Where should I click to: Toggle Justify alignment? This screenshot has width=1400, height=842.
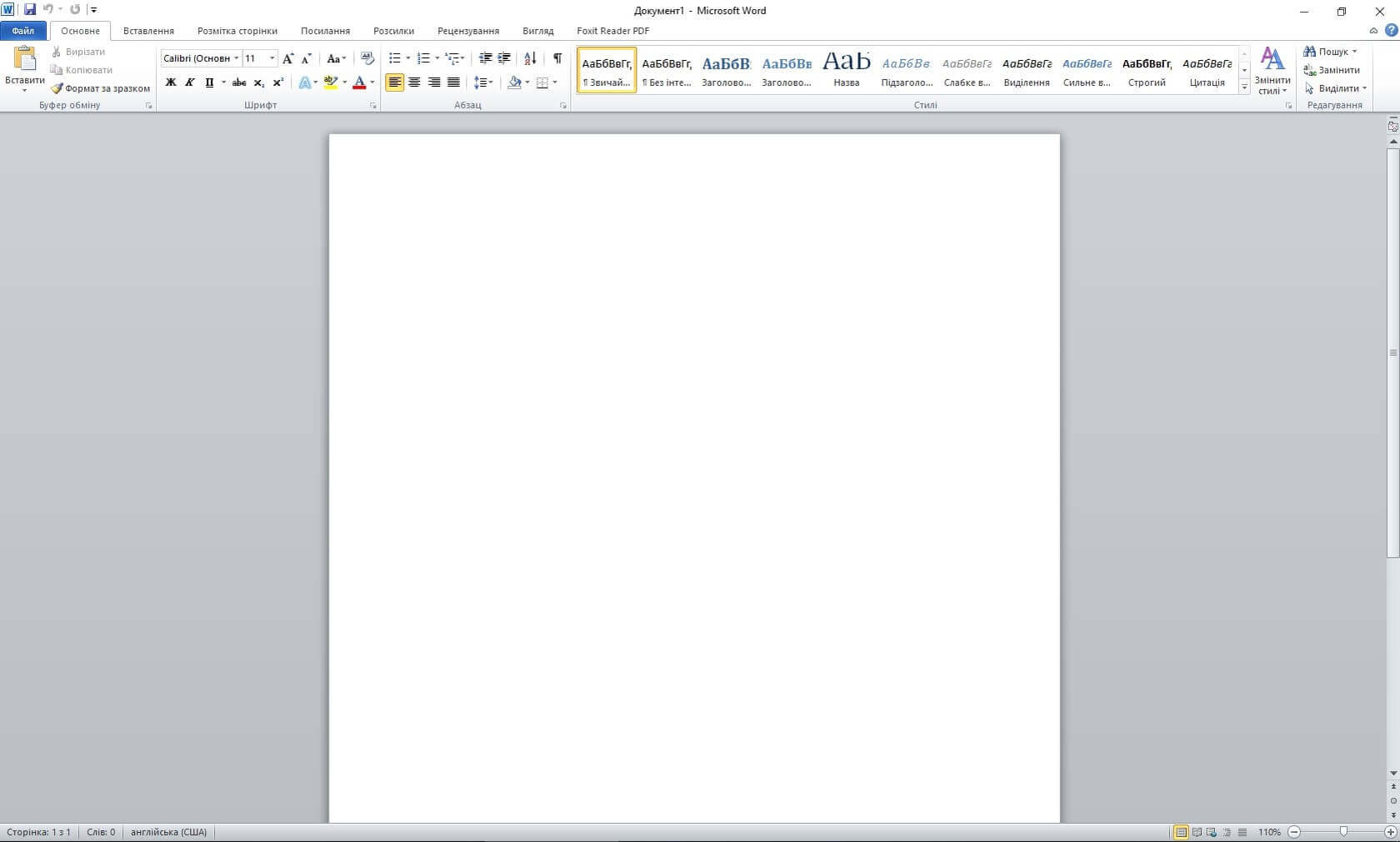point(453,83)
